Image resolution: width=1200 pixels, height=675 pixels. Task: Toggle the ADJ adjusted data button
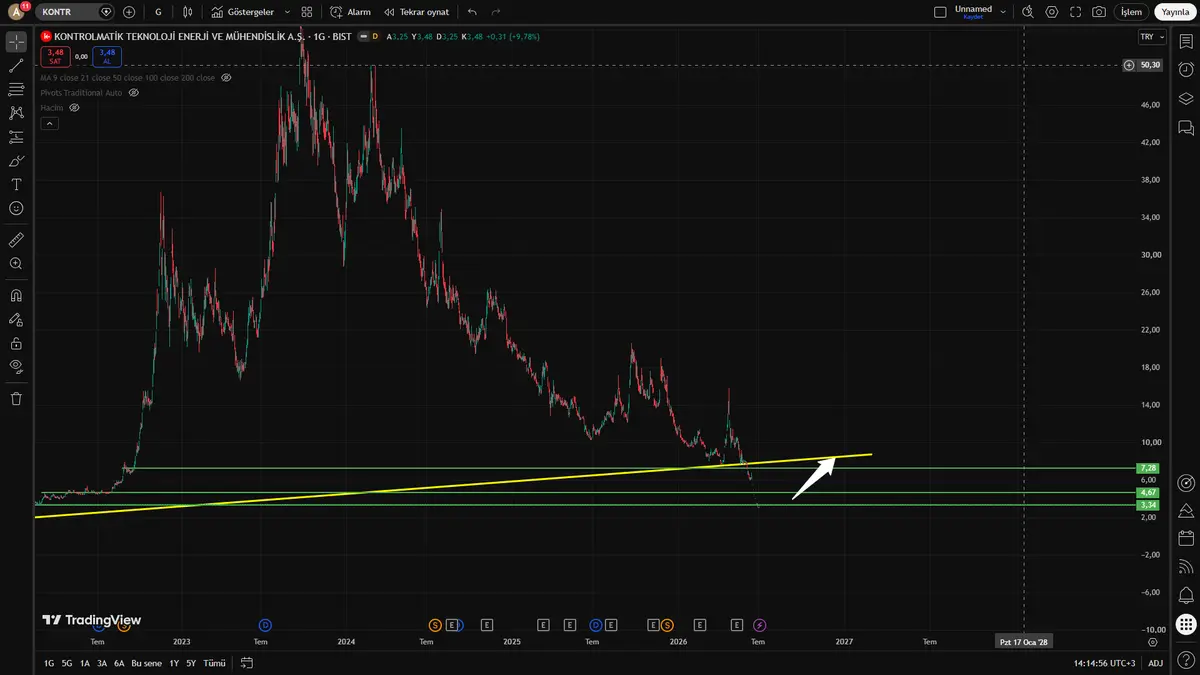tap(1155, 663)
